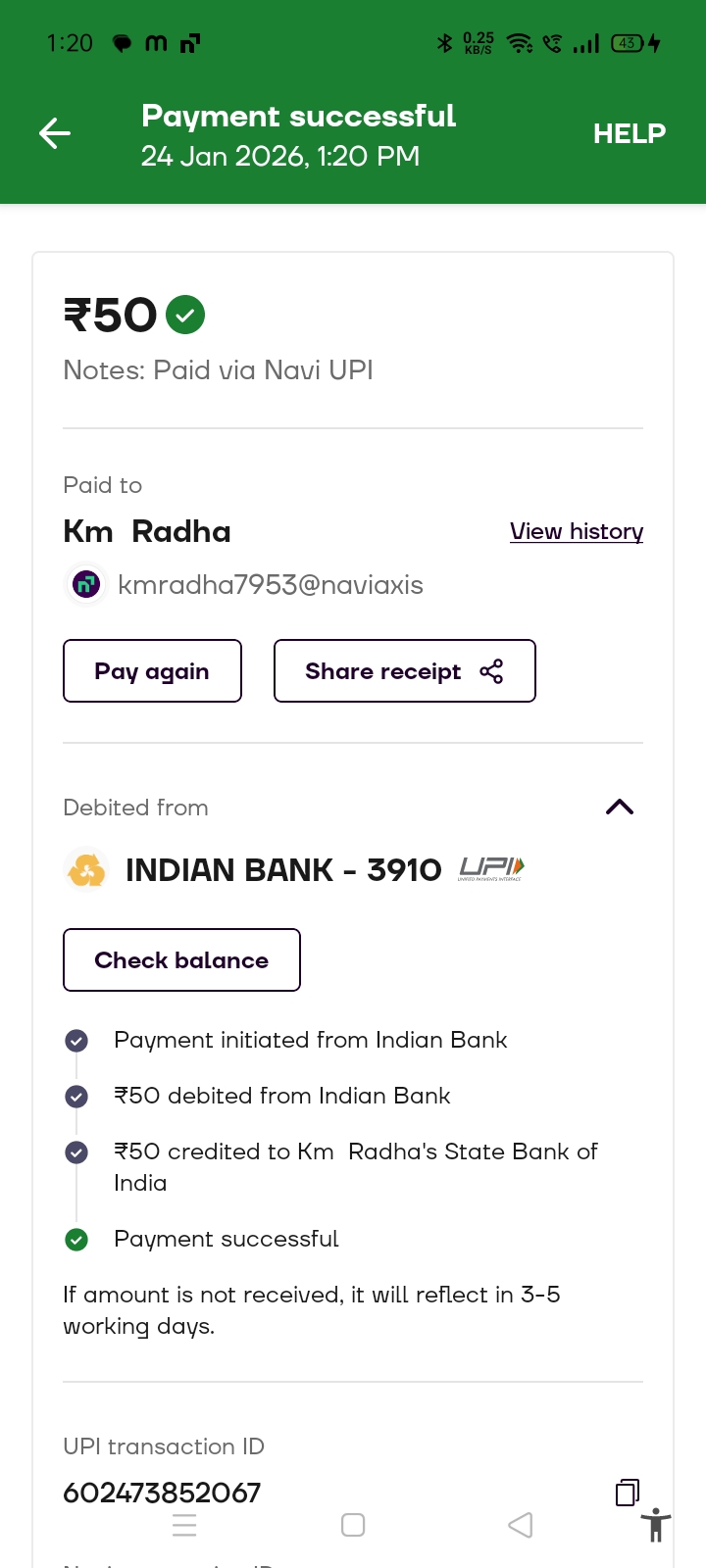Tap the Android back navigation triangle
The height and width of the screenshot is (1568, 706).
[x=521, y=1525]
